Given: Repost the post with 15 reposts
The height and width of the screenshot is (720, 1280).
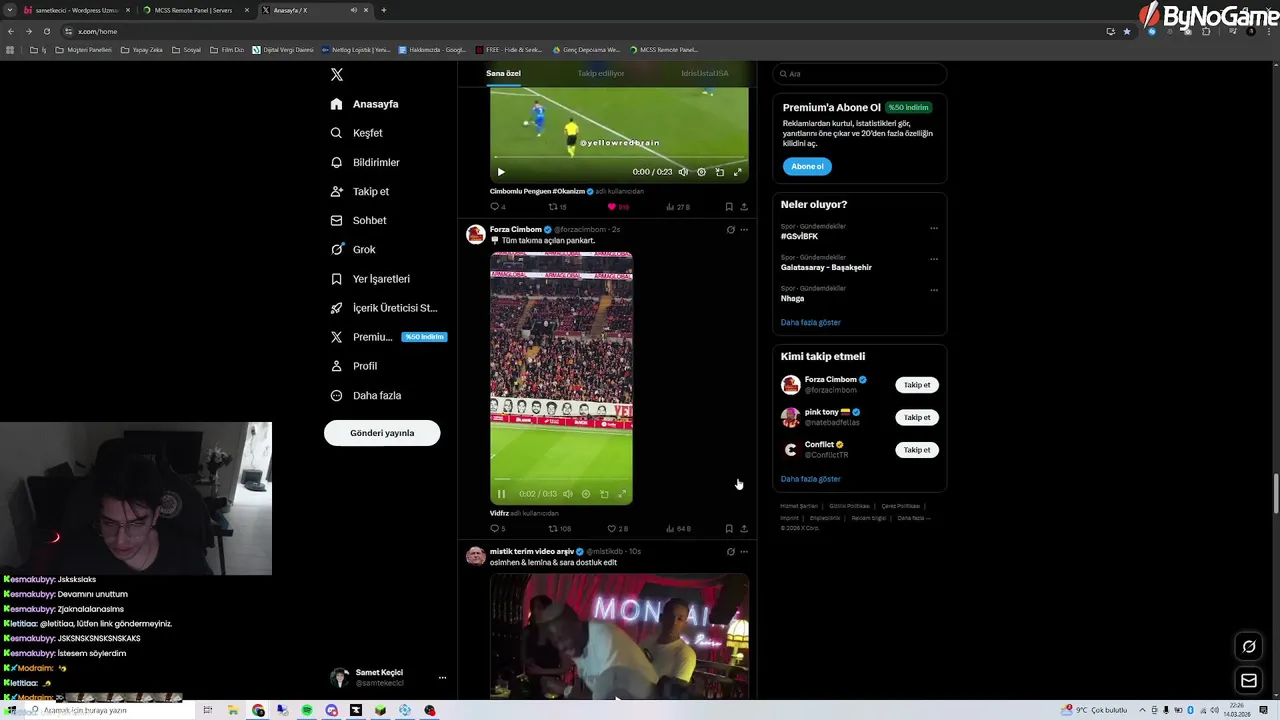Looking at the screenshot, I should [557, 207].
